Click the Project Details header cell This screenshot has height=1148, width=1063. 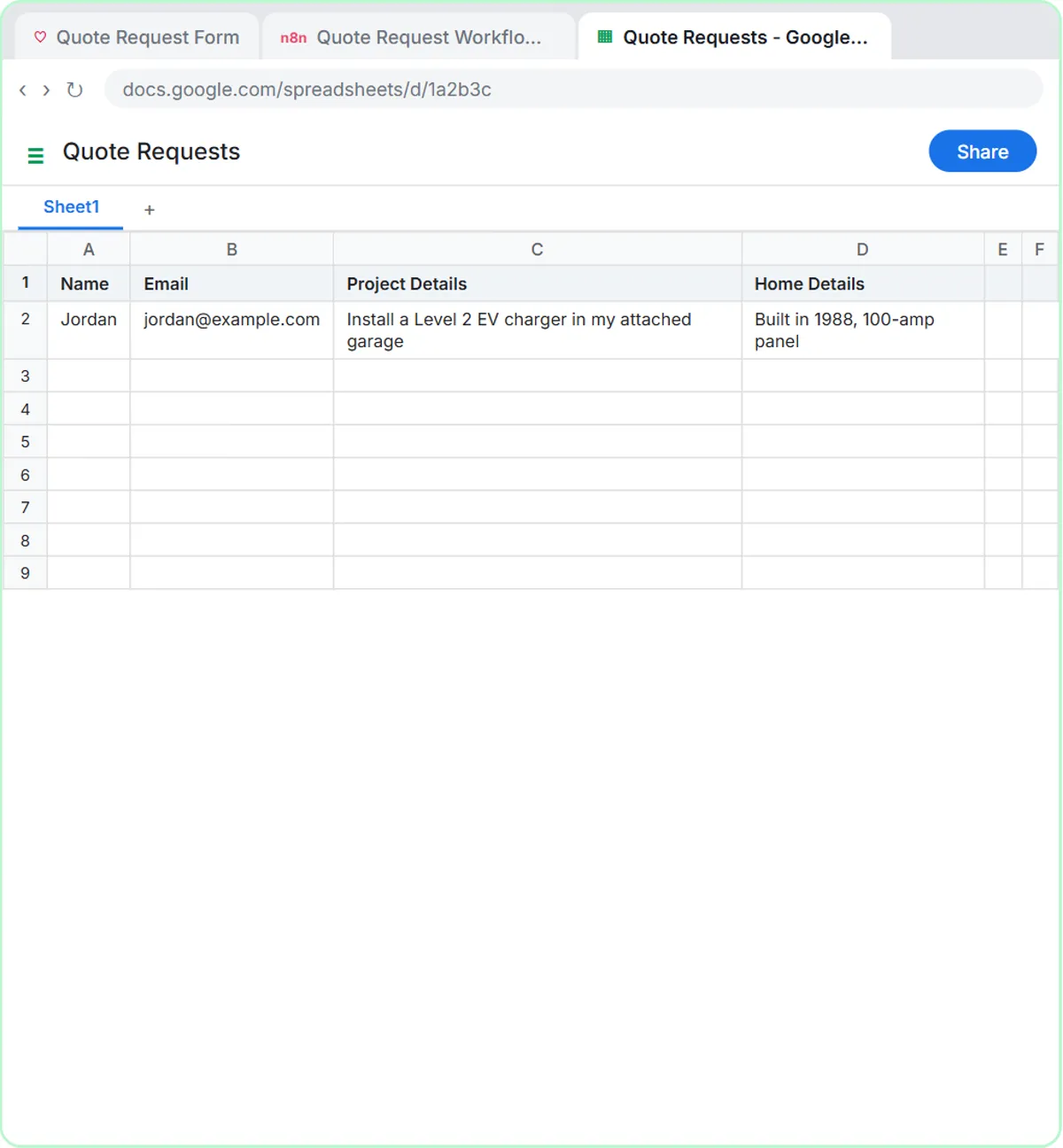point(537,283)
